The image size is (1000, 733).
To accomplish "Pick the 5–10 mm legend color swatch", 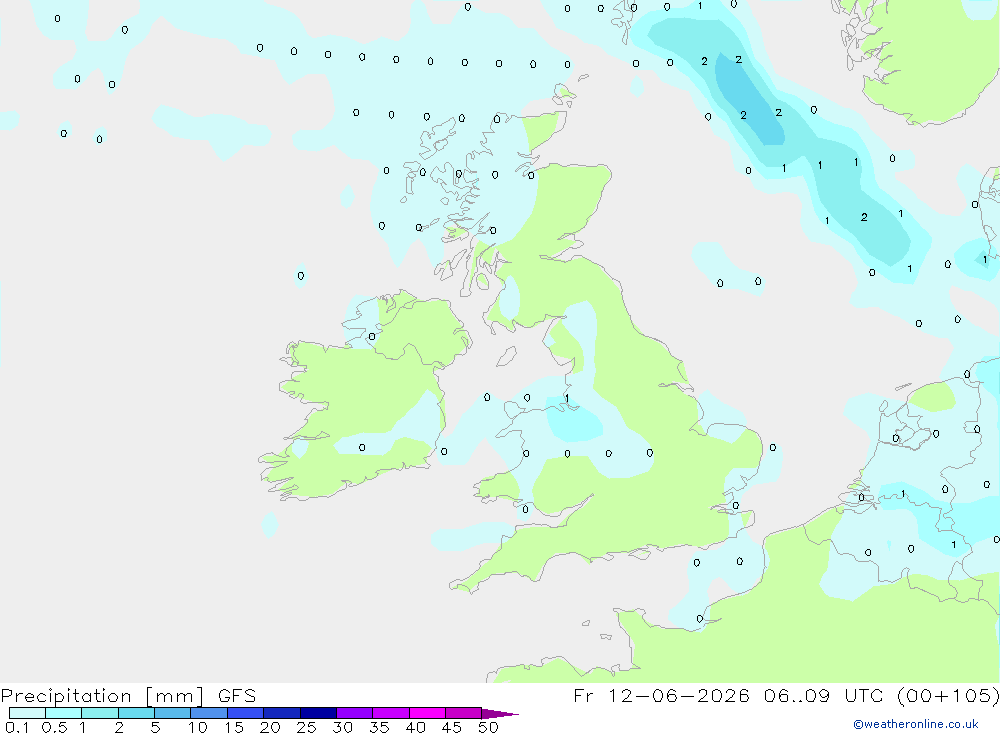I will [173, 713].
